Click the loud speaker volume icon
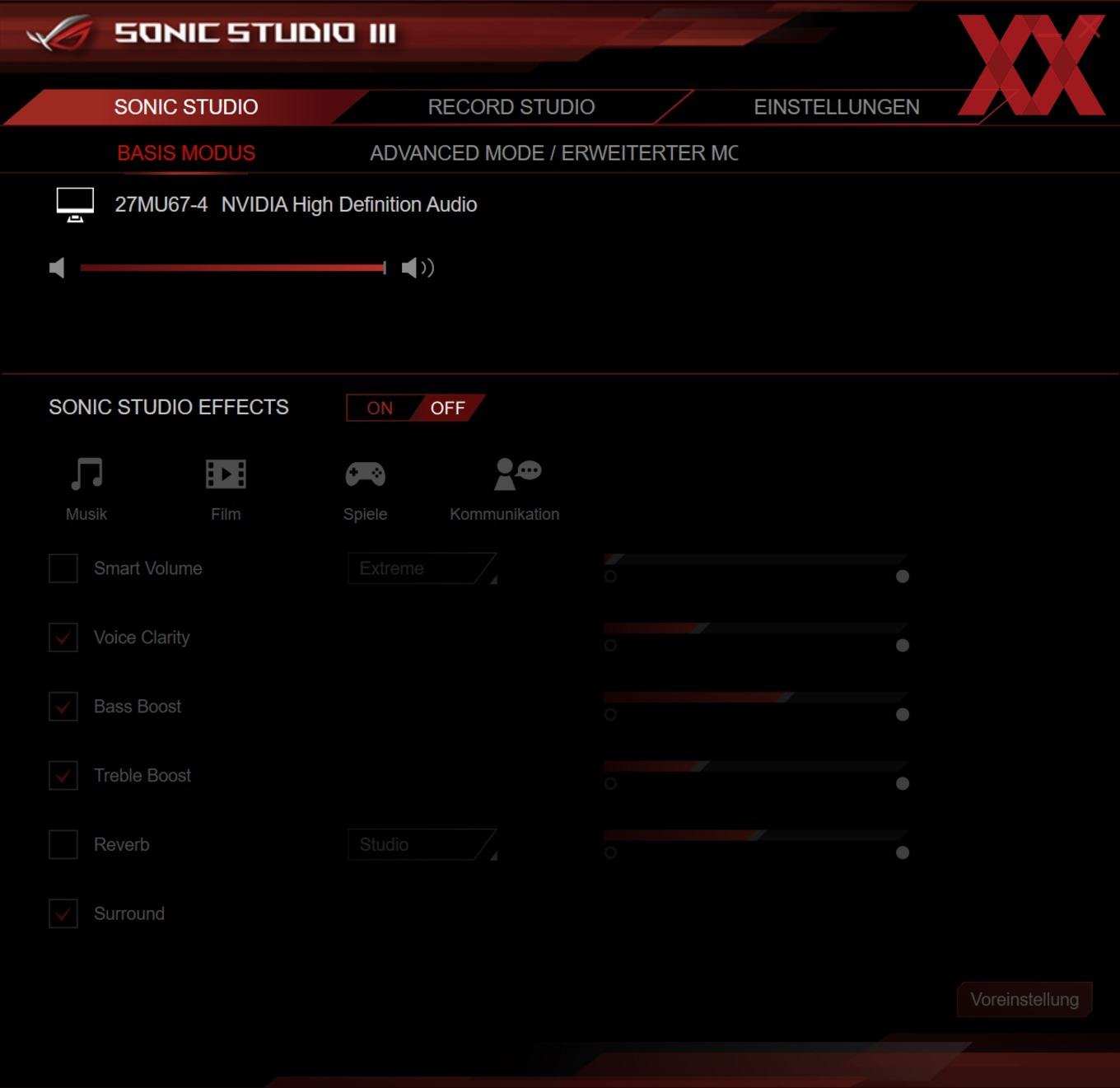Screen dimensions: 1120x1088 [x=418, y=268]
